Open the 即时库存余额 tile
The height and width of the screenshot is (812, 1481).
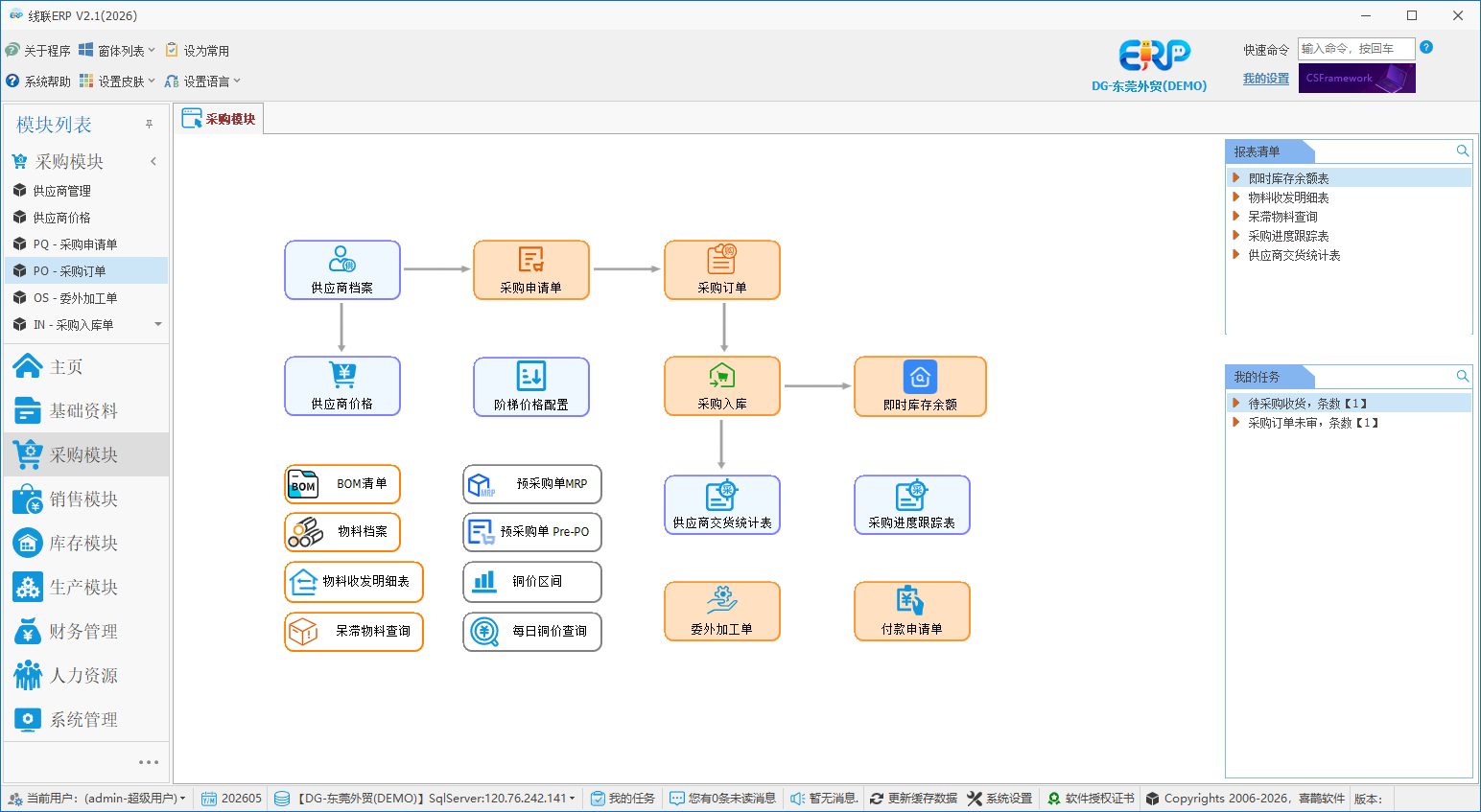tap(920, 386)
